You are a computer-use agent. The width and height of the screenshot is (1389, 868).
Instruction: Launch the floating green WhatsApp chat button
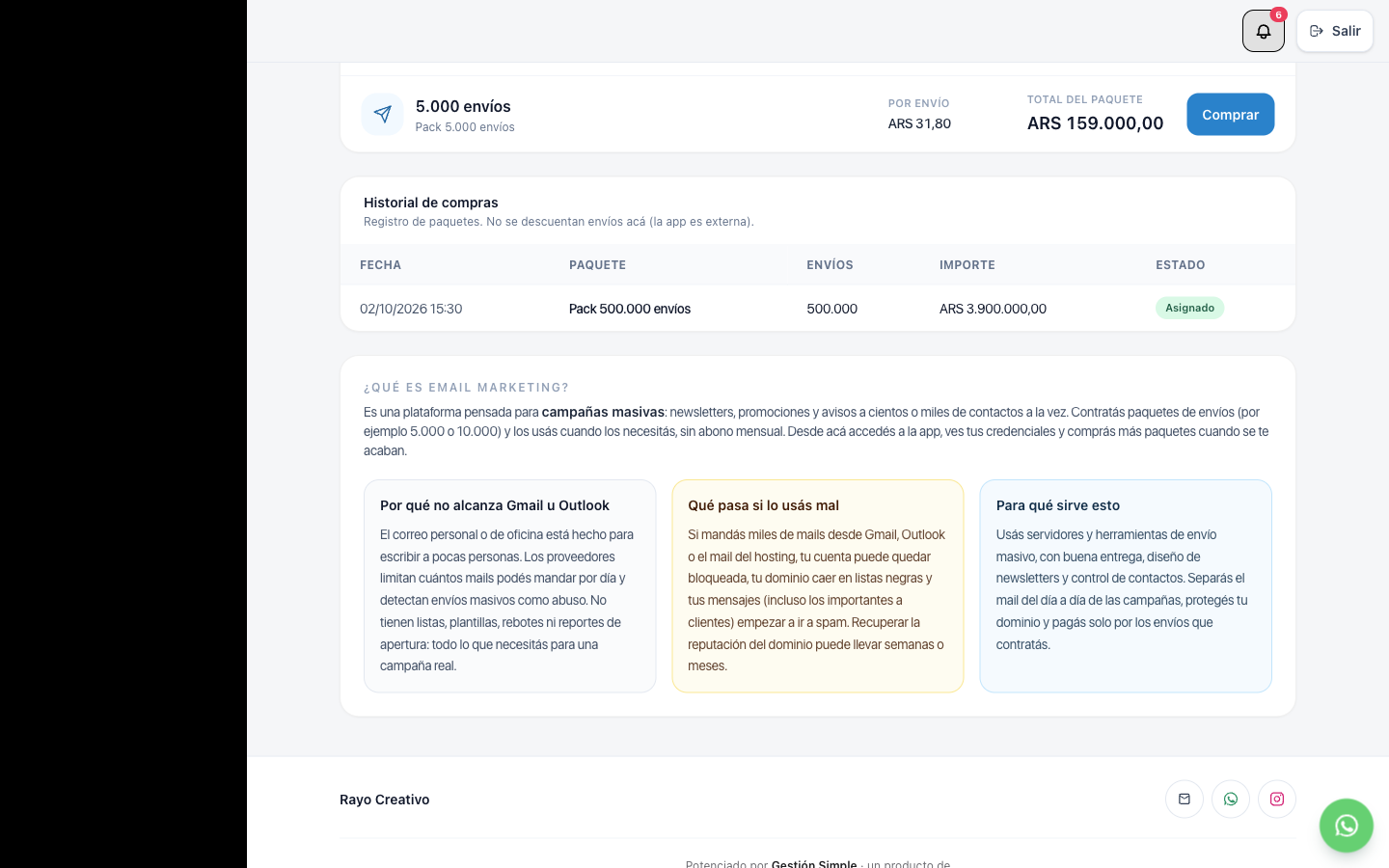[1347, 826]
